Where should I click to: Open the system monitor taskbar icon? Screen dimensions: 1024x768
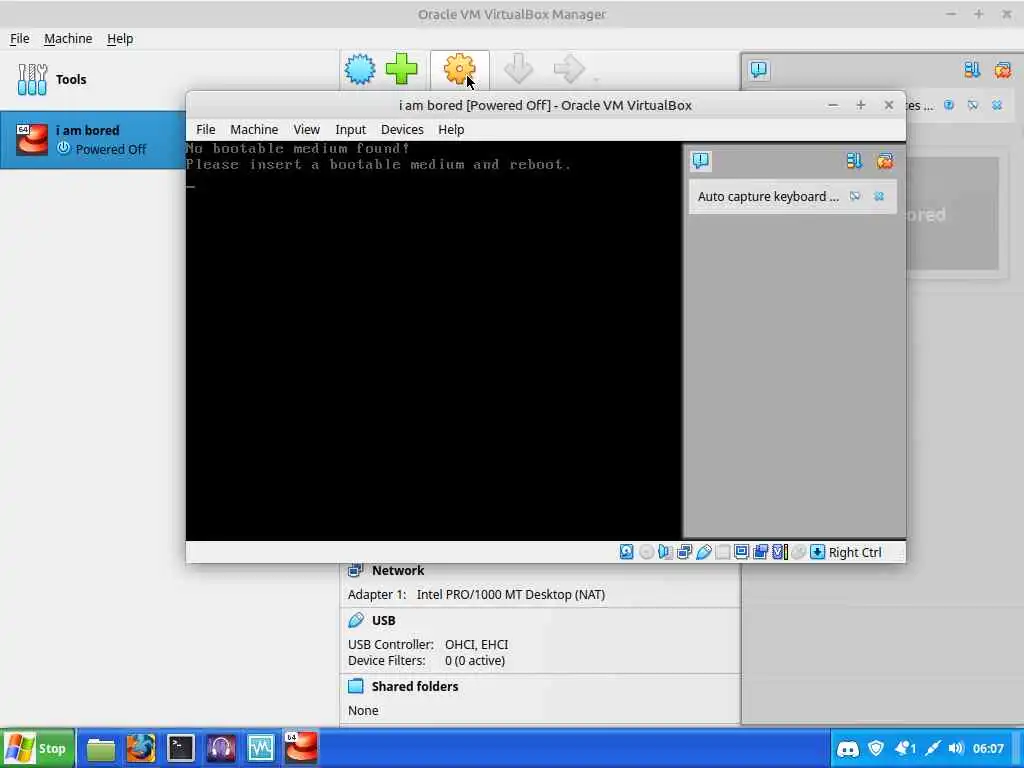pos(261,748)
